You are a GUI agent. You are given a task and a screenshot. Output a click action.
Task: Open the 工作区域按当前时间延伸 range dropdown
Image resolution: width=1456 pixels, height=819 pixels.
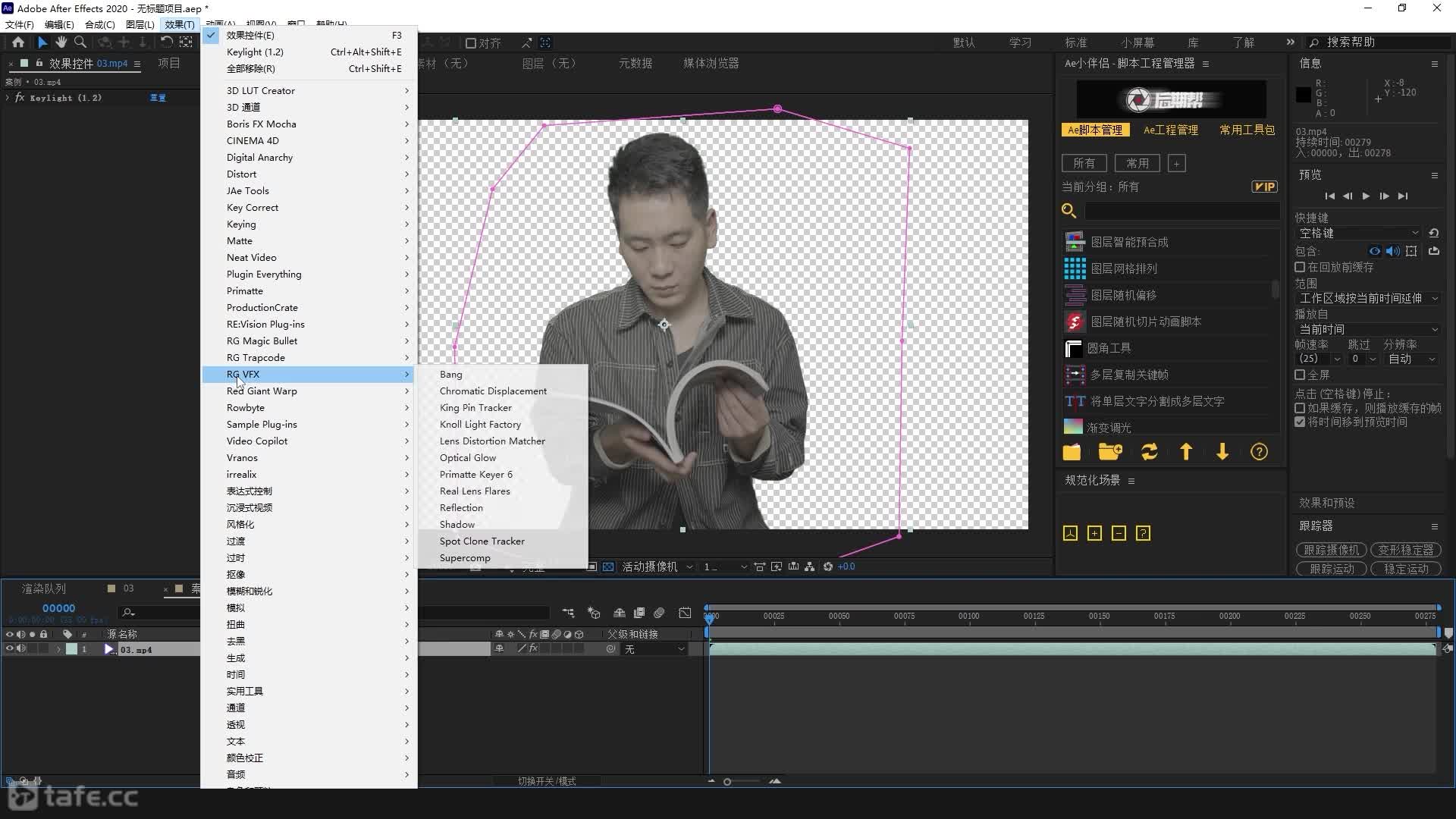[x=1369, y=298]
